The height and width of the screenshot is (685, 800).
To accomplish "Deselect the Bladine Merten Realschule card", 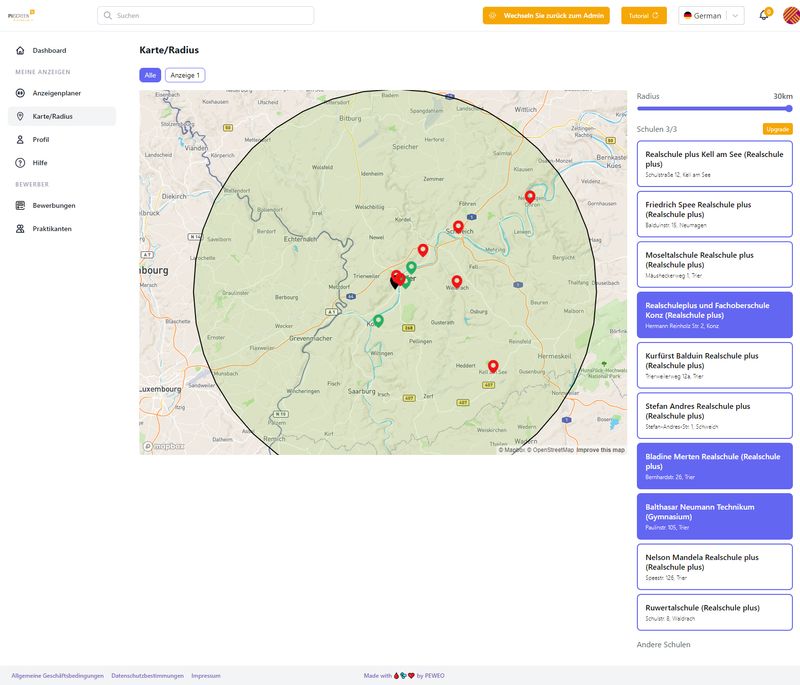I will pos(714,466).
